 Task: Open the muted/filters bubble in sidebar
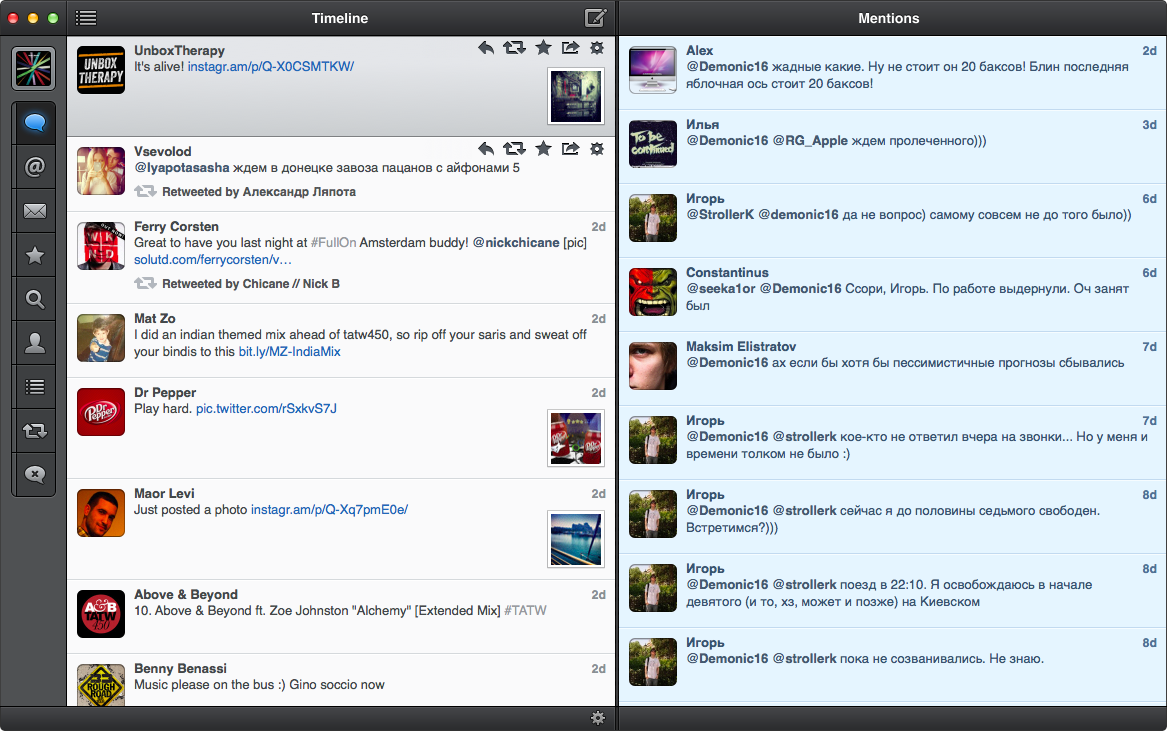(35, 475)
